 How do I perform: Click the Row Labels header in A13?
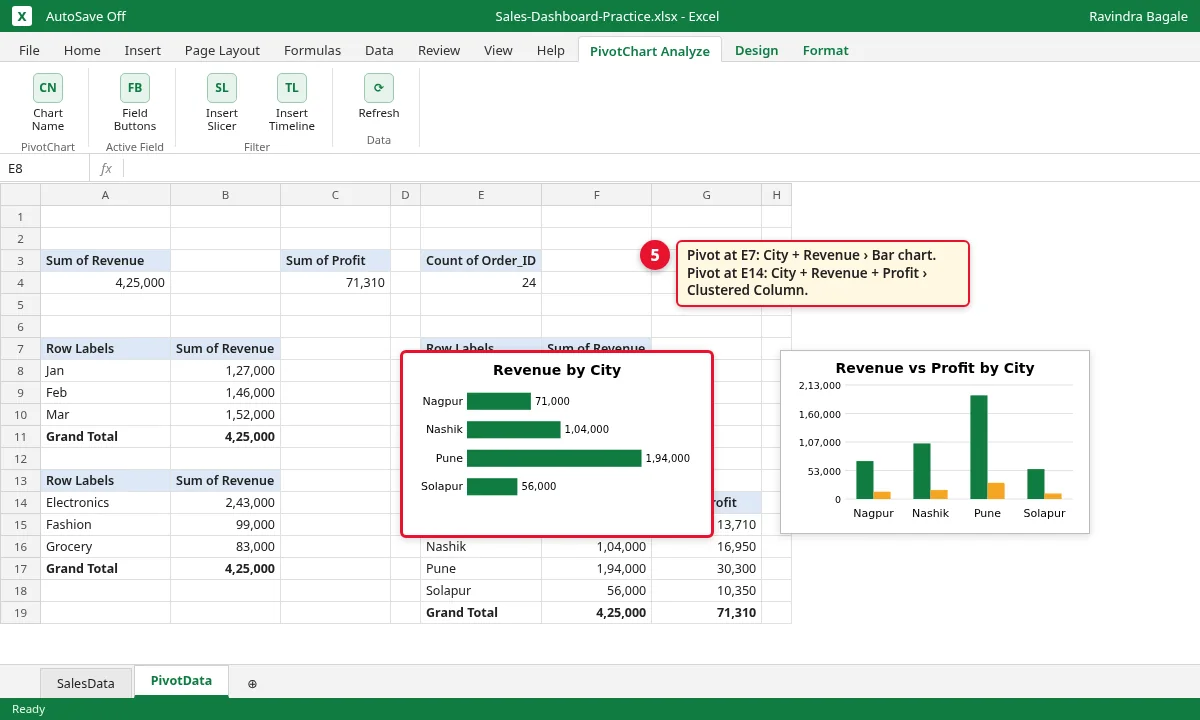[106, 481]
